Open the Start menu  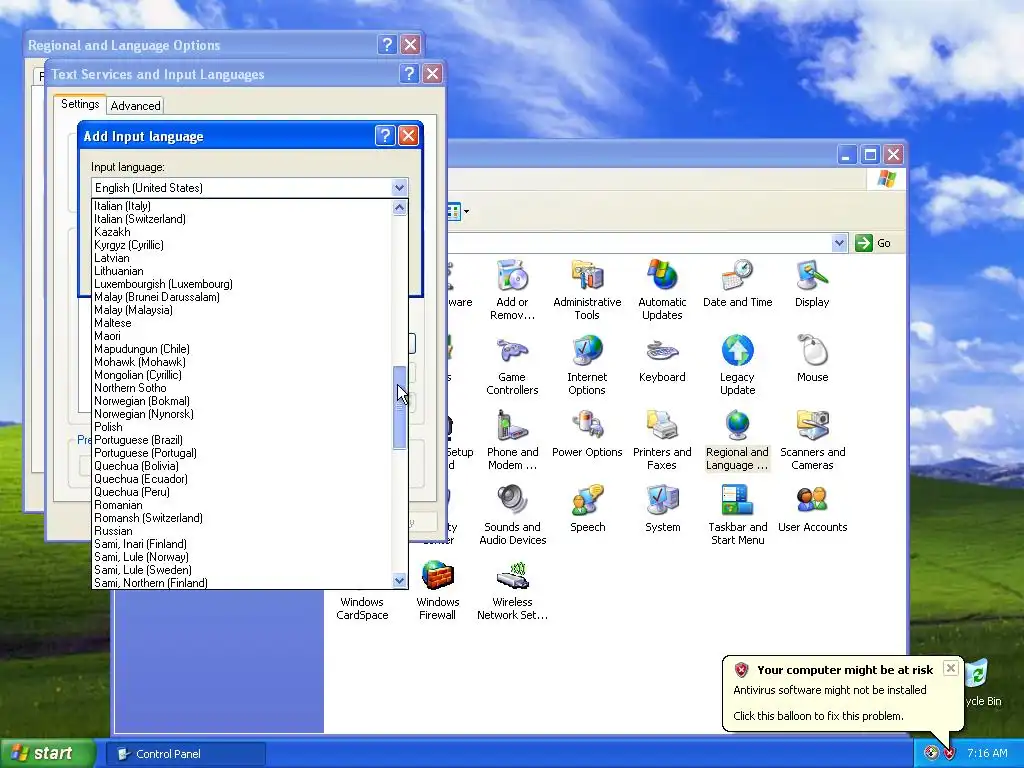(x=46, y=753)
